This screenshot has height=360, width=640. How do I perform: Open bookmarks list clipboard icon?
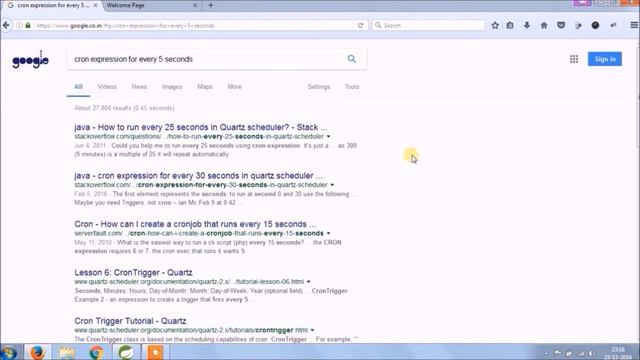click(x=510, y=25)
